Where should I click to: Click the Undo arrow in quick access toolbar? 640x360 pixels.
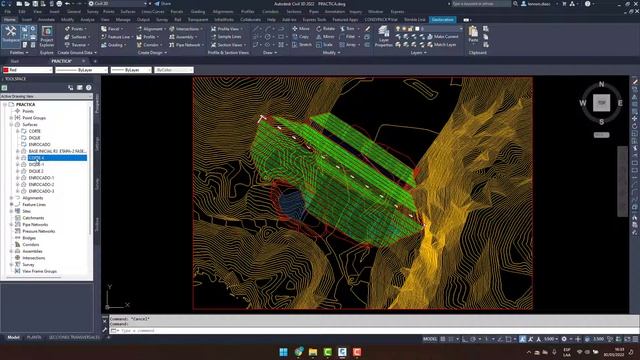(68, 4)
